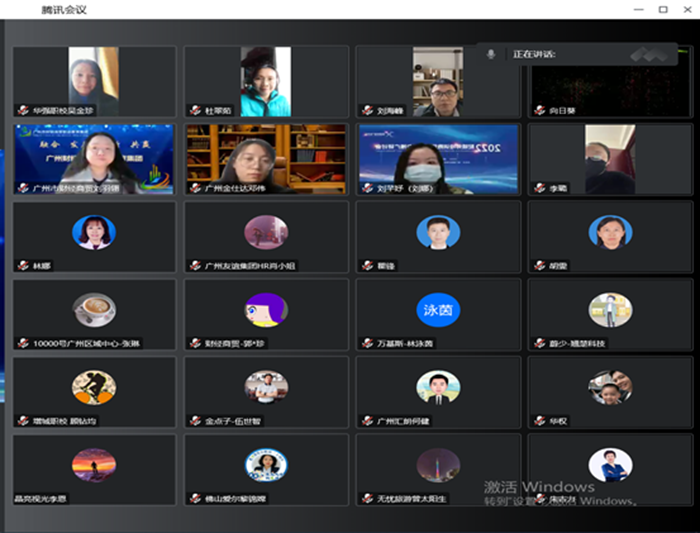This screenshot has height=533, width=700.
Task: Click muted mic icon beside 佛山爱尔黎锦辉
Action: pos(195,498)
